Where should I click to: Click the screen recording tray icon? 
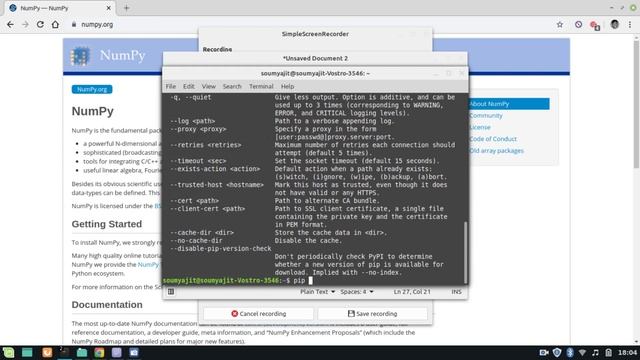coord(544,353)
